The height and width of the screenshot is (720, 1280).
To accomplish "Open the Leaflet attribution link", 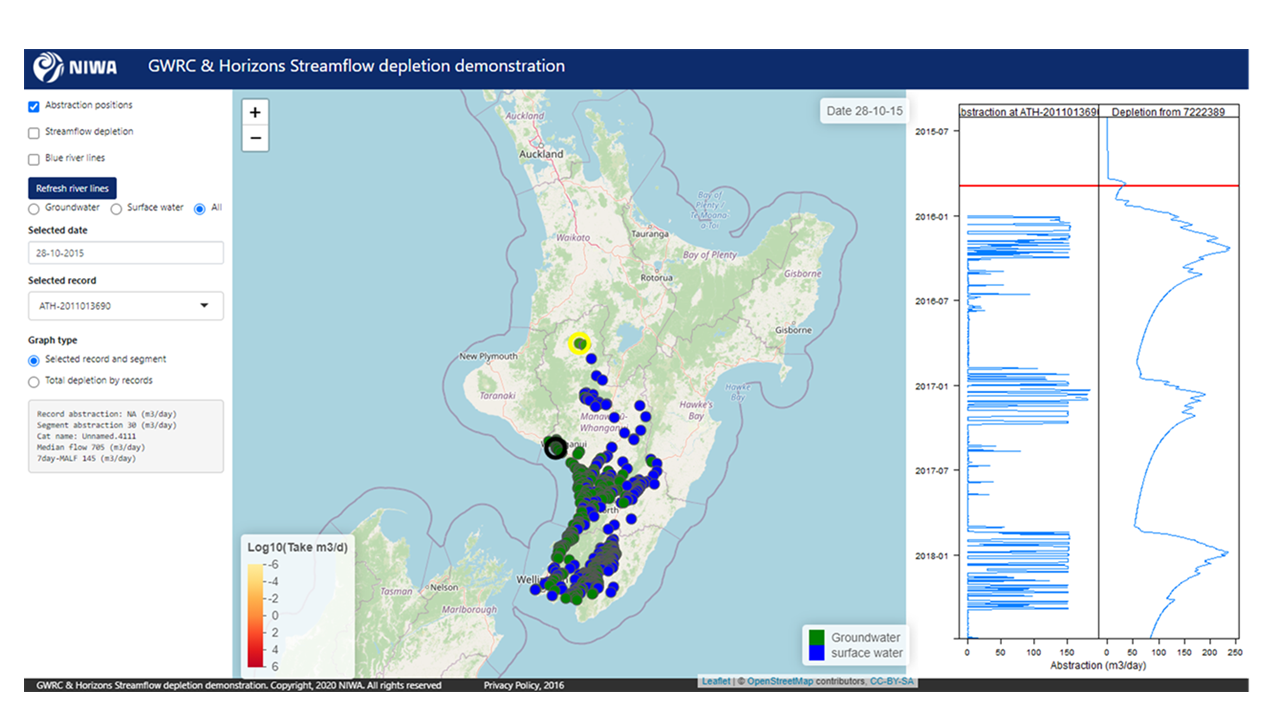I will tap(715, 682).
